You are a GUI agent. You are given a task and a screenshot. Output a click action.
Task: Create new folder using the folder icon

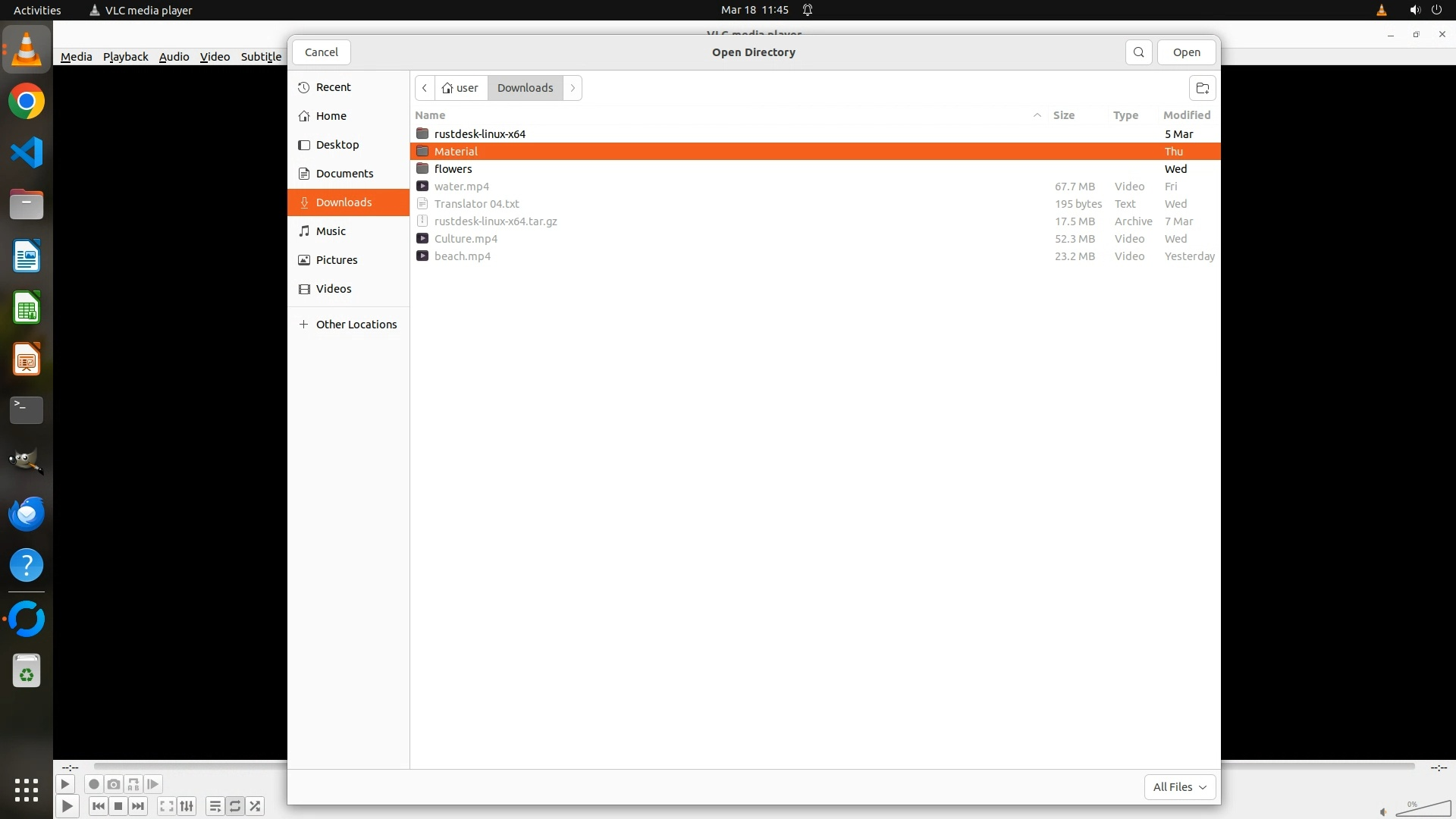[x=1202, y=88]
